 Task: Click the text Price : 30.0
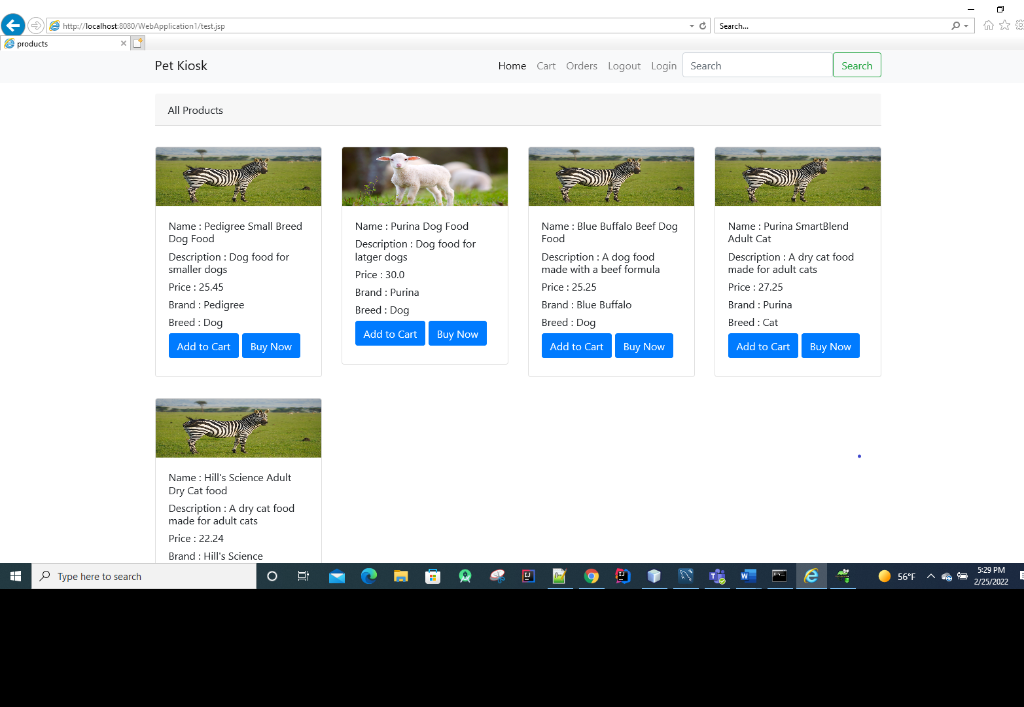[x=380, y=275]
